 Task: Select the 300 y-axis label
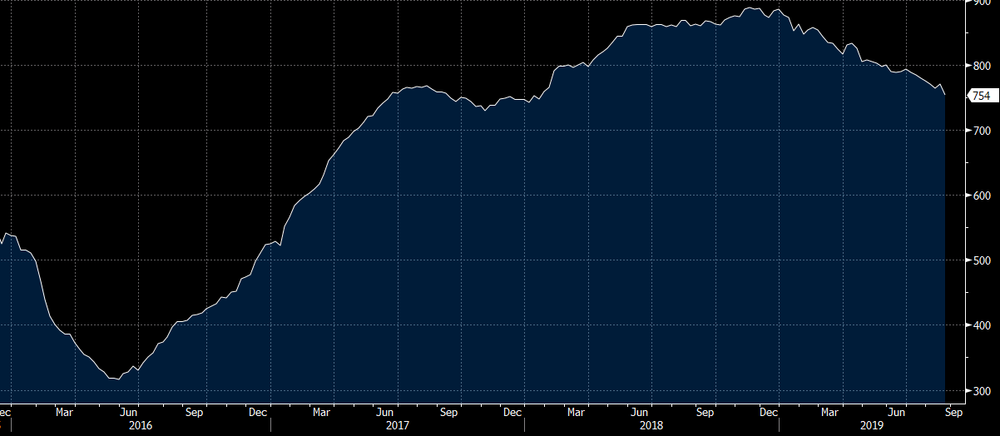[981, 390]
